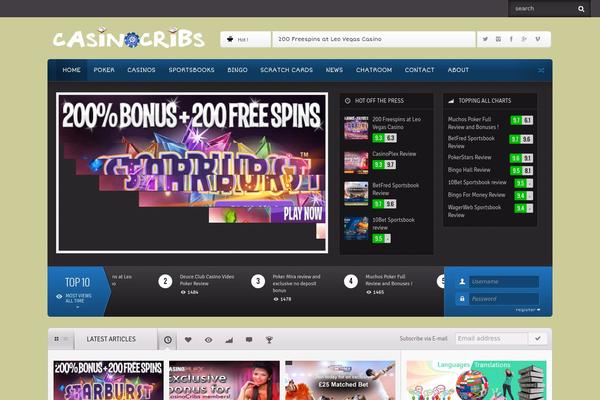Sort articles by most commented speech icon

coord(249,340)
